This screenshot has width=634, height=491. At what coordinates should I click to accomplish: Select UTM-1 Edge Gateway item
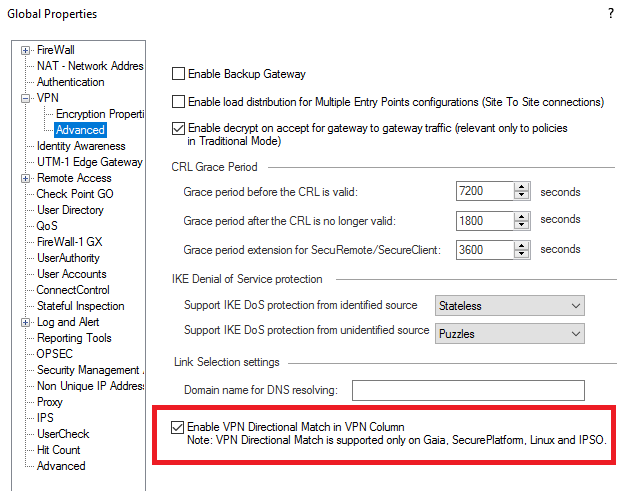pos(90,162)
